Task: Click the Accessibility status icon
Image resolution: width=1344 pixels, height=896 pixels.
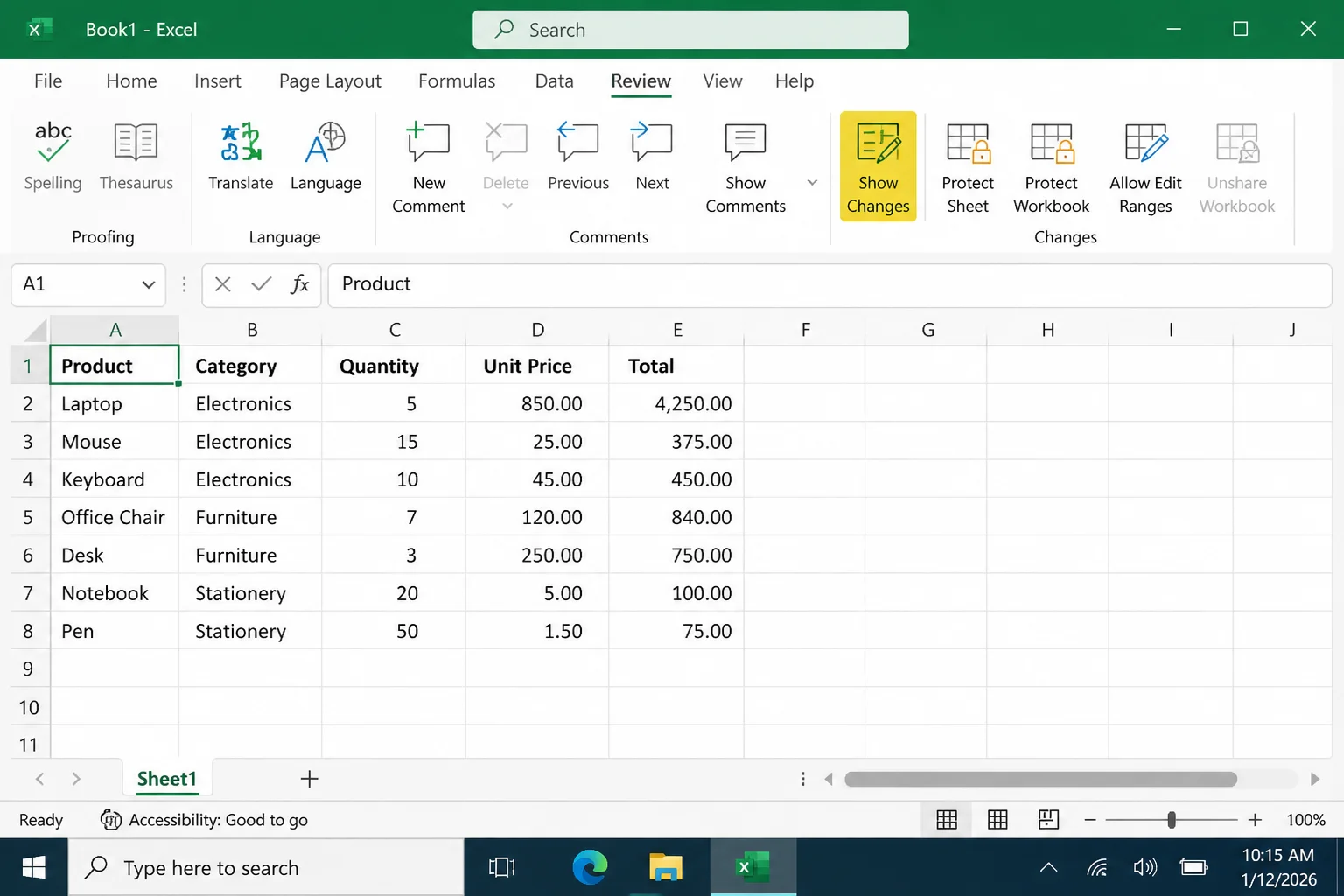Action: [111, 820]
